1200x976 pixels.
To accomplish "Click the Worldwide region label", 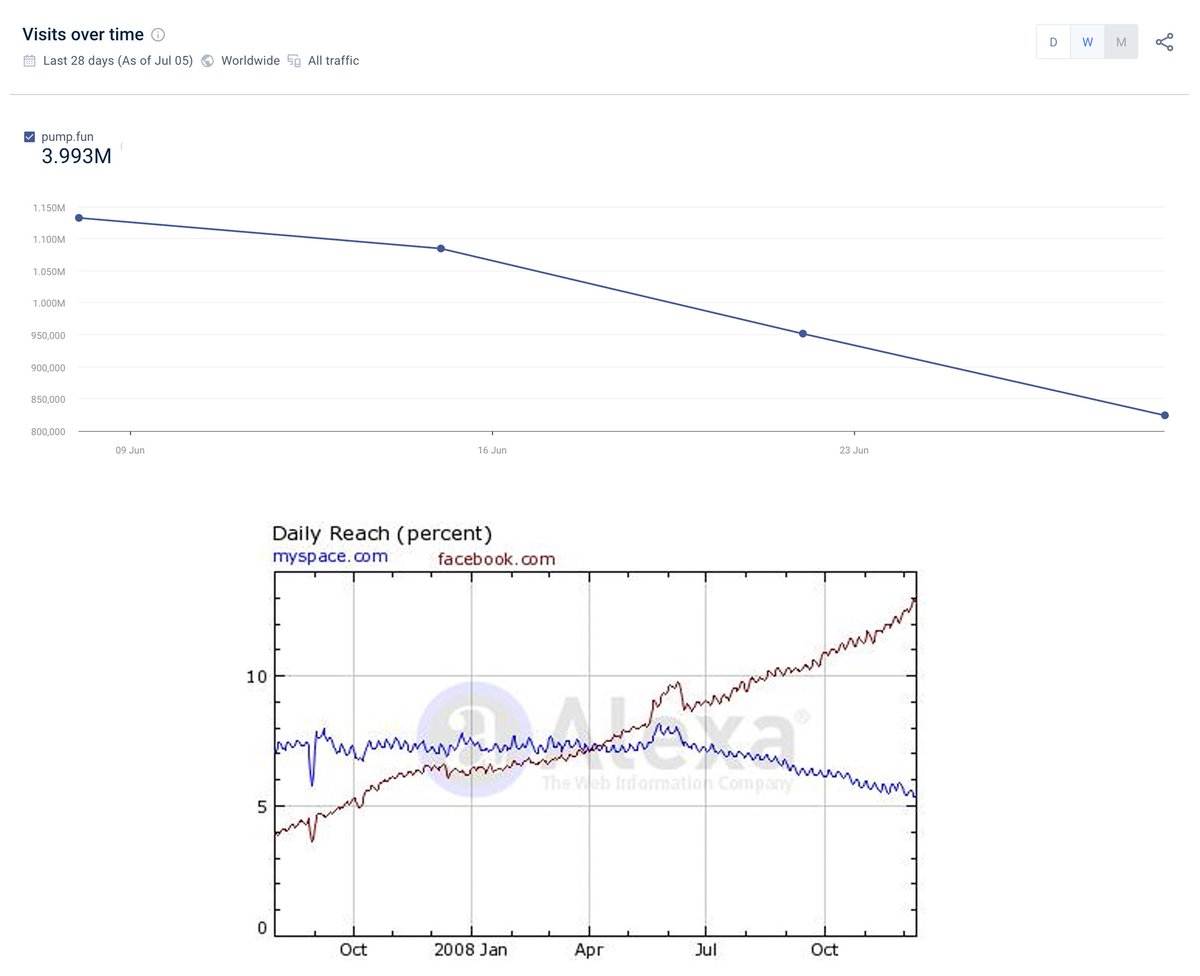I will (250, 61).
